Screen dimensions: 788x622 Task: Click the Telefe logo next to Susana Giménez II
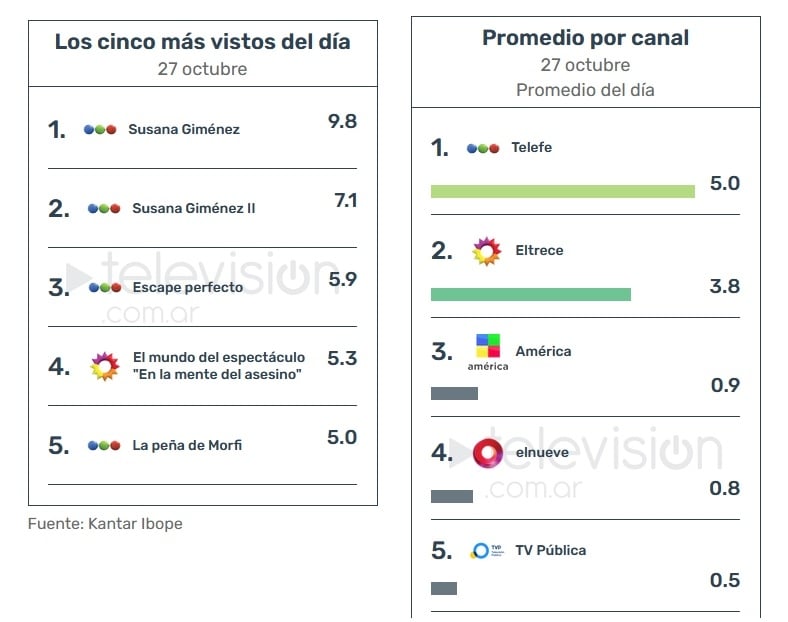[104, 209]
